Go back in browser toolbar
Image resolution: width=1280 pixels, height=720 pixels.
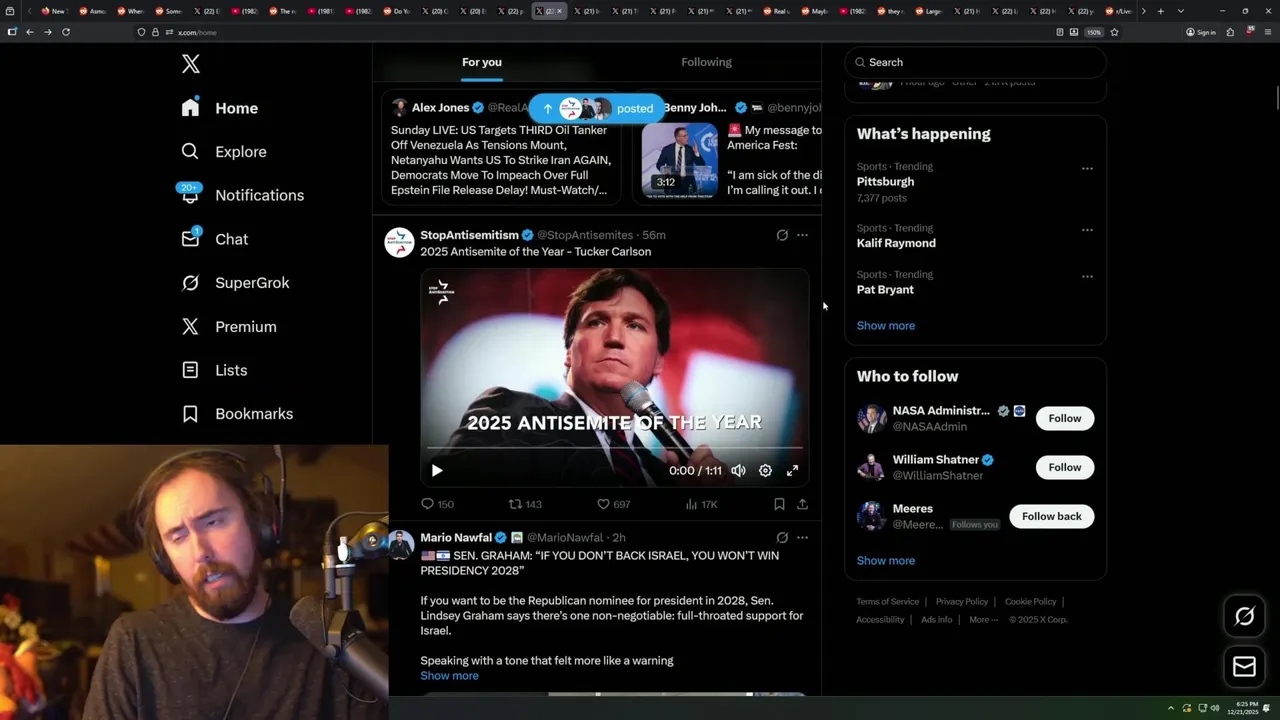click(30, 32)
